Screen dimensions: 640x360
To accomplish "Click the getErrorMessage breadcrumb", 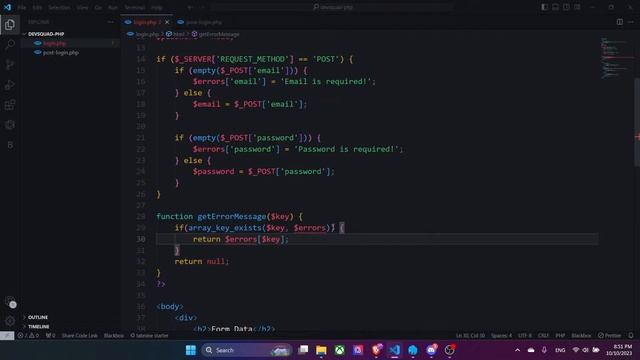I will pos(218,34).
